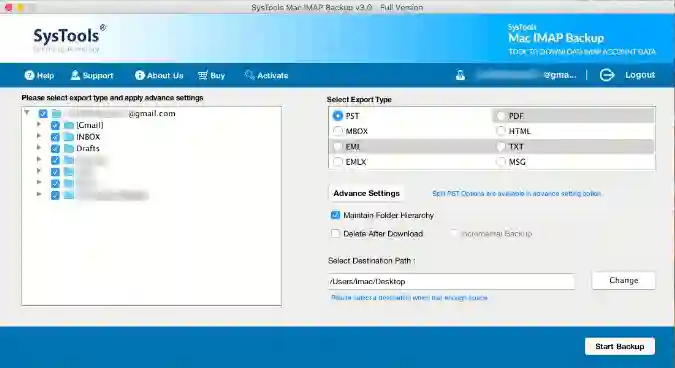Select the EML export type

coord(338,147)
